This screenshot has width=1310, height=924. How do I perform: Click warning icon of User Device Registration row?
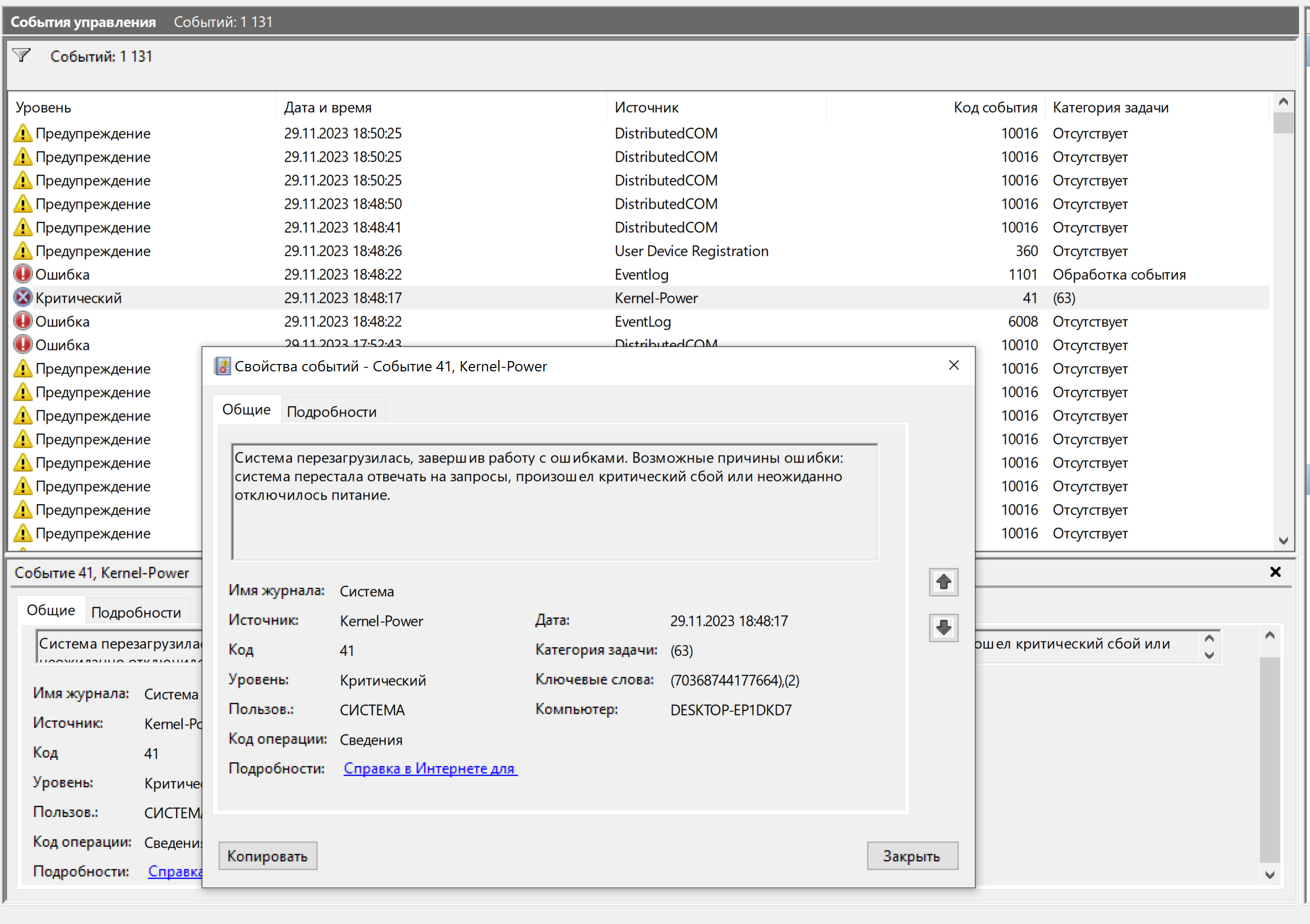click(22, 251)
